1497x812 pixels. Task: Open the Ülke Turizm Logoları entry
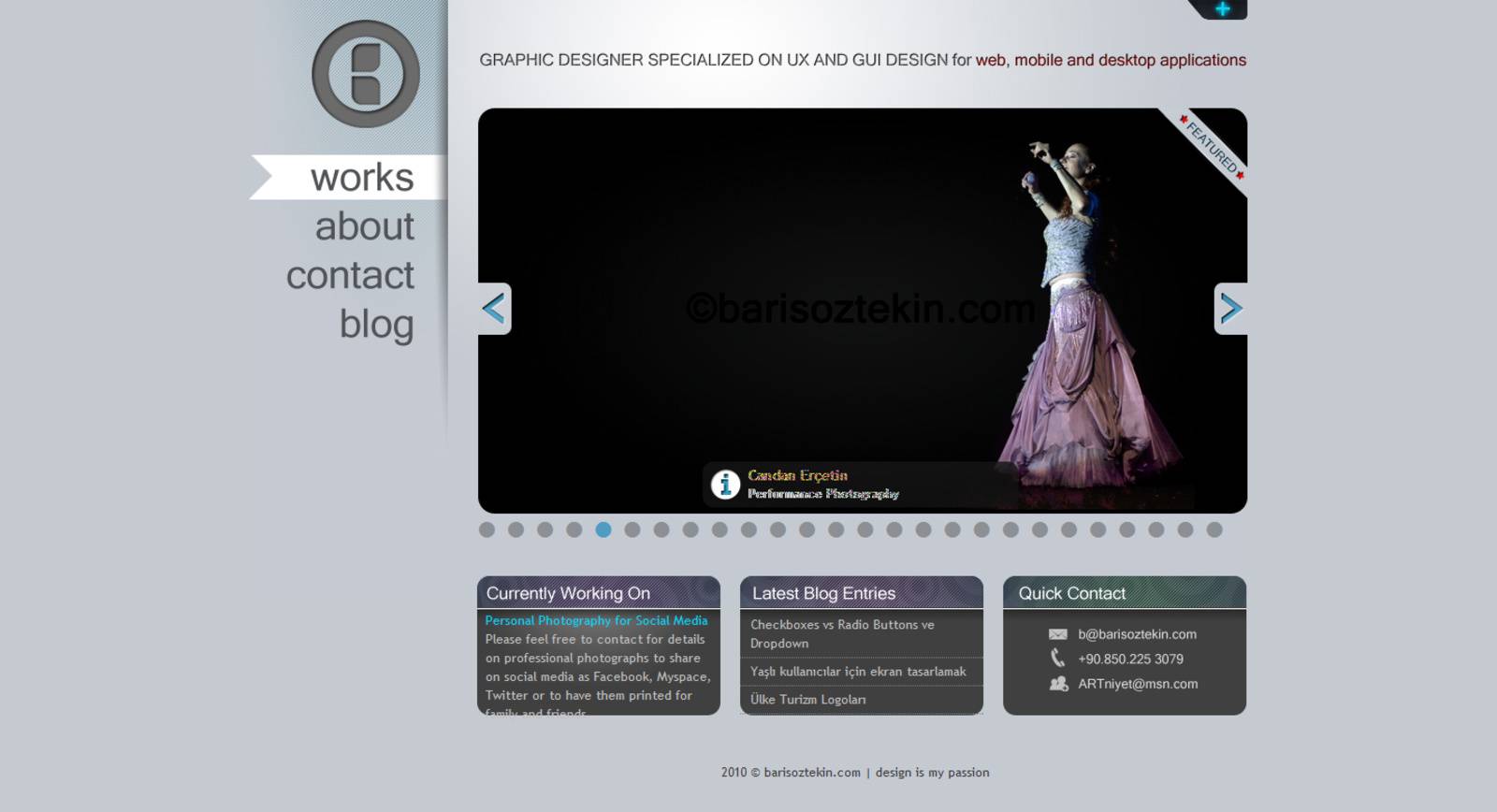807,700
